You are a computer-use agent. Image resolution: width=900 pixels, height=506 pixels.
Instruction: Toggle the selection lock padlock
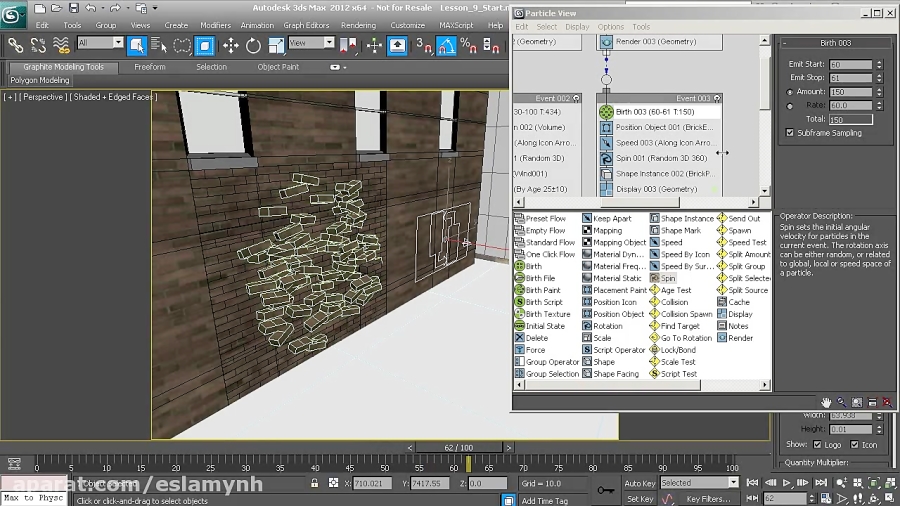click(x=315, y=483)
